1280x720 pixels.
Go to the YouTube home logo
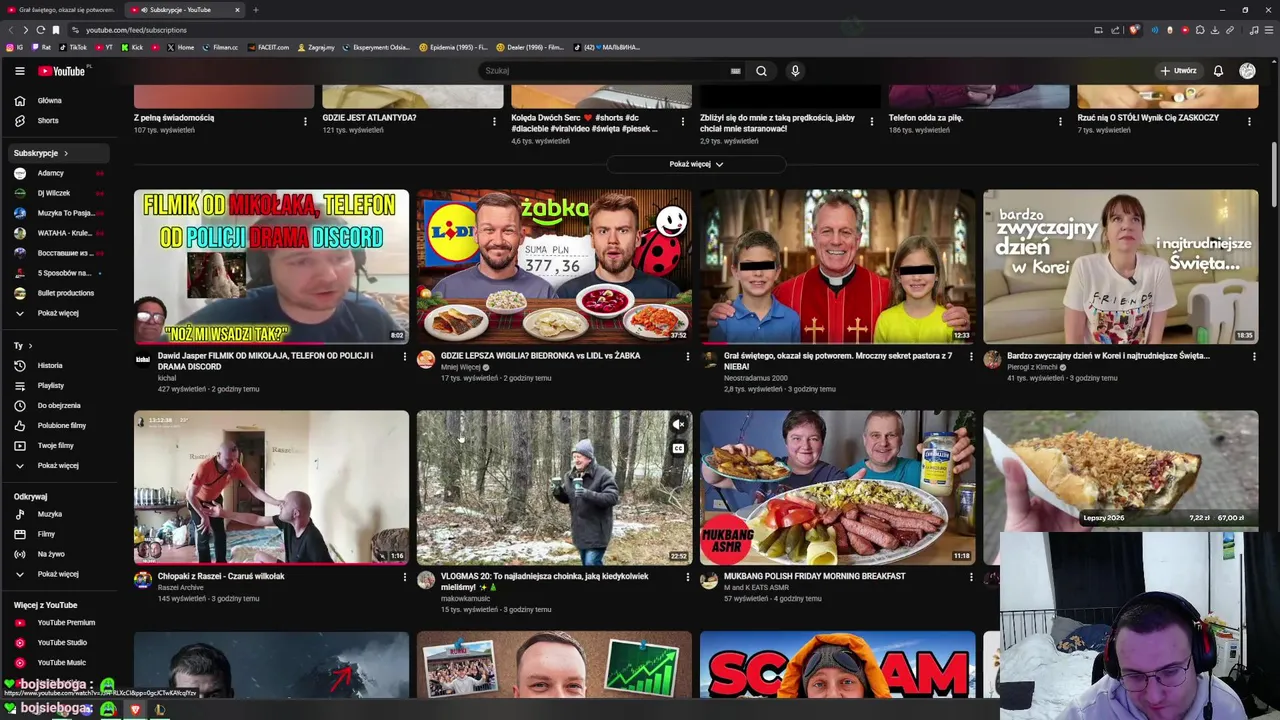point(62,71)
